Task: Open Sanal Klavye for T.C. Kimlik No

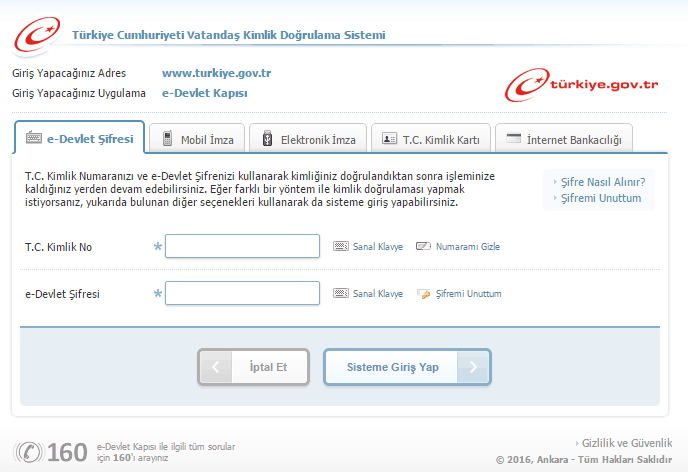Action: click(377, 246)
